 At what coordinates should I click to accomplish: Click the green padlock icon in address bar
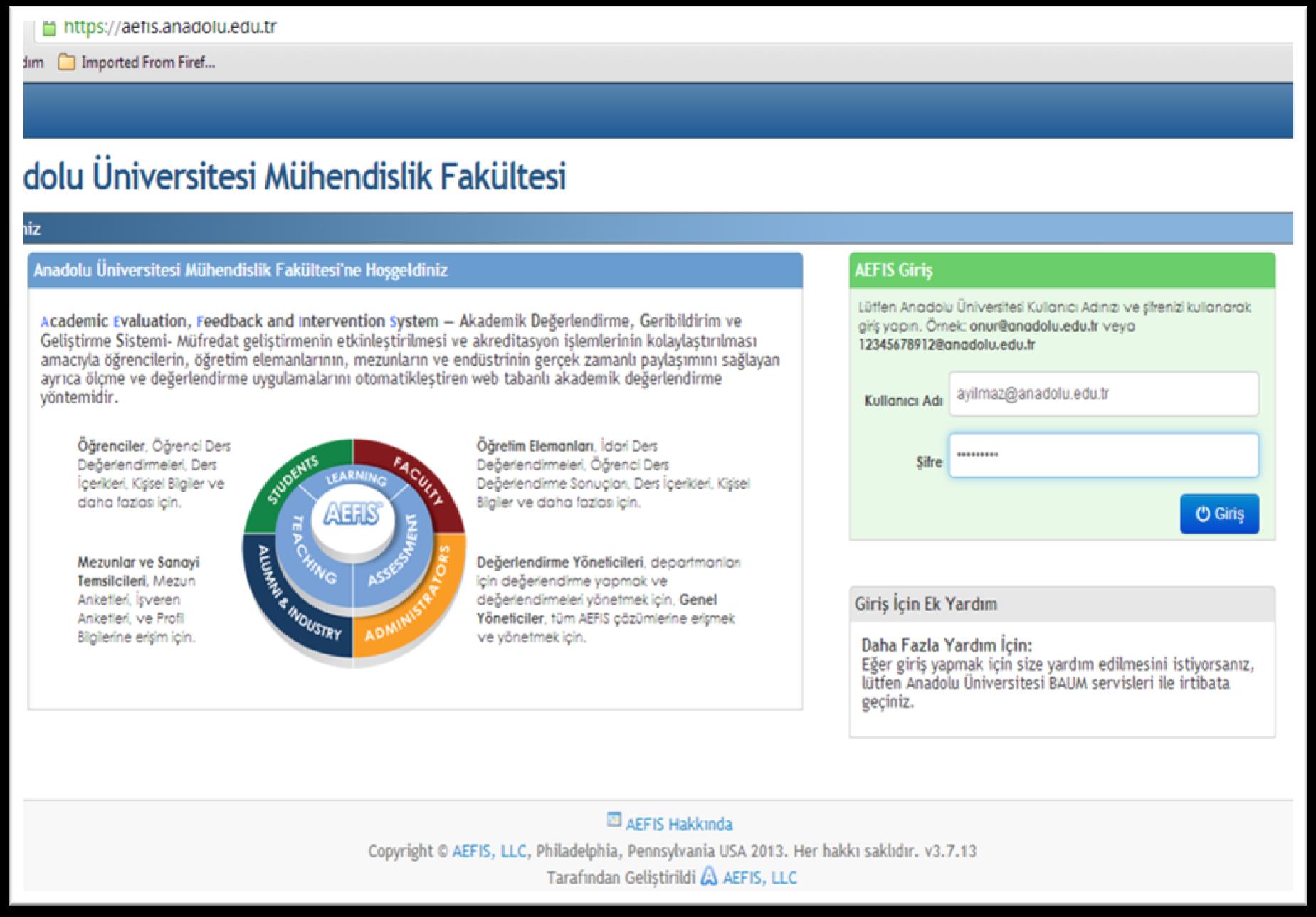point(48,28)
